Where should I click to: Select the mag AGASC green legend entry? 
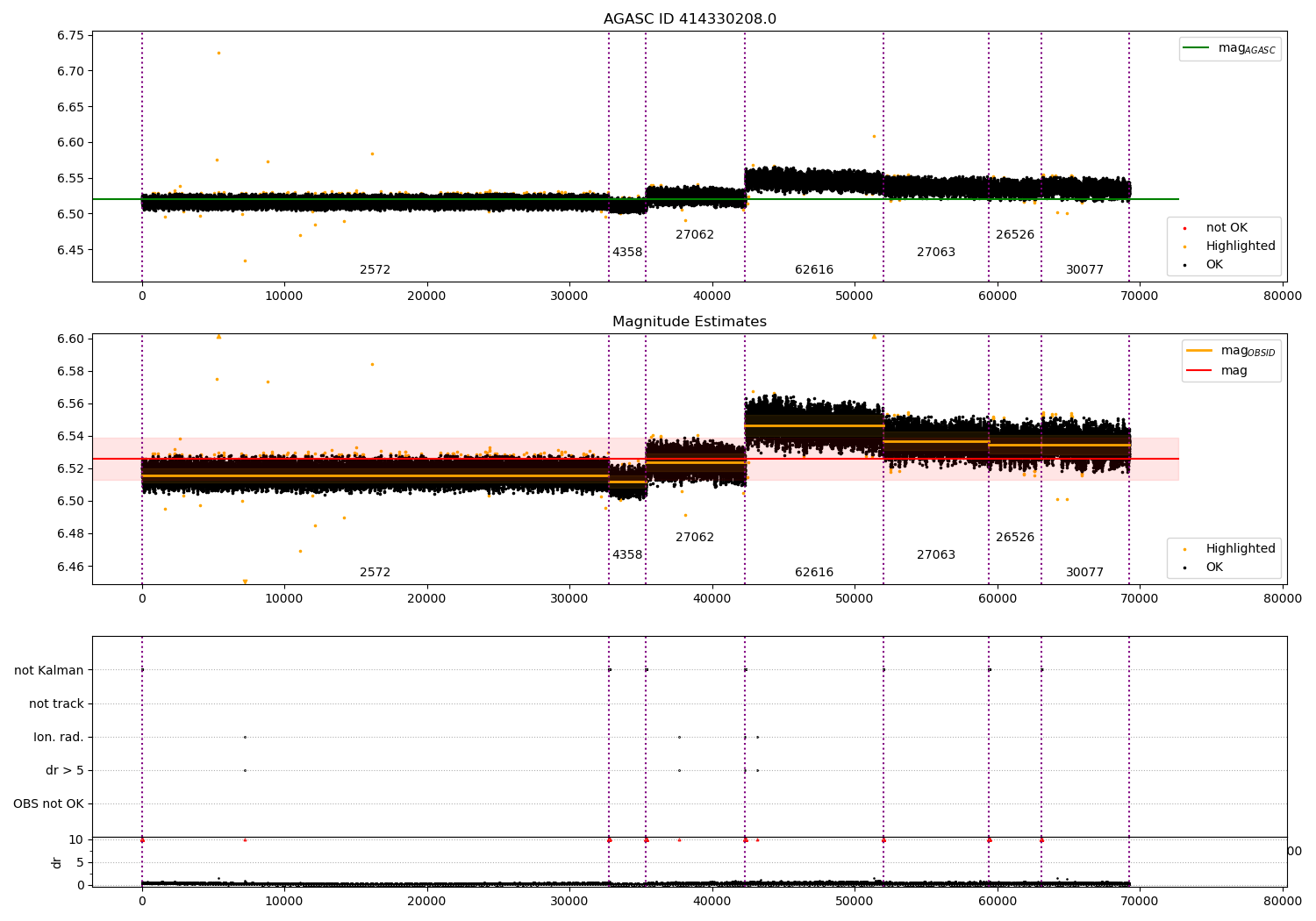point(1229,48)
